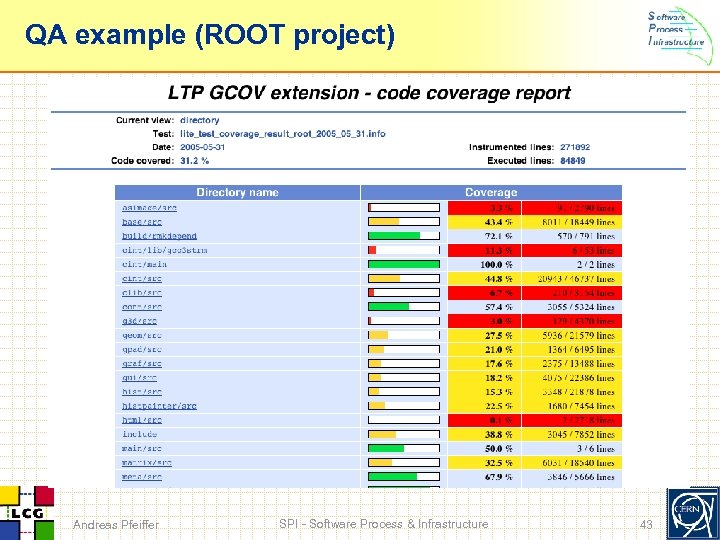Click the red g3d/src percentage cell
720x540 pixels.
tap(484, 321)
